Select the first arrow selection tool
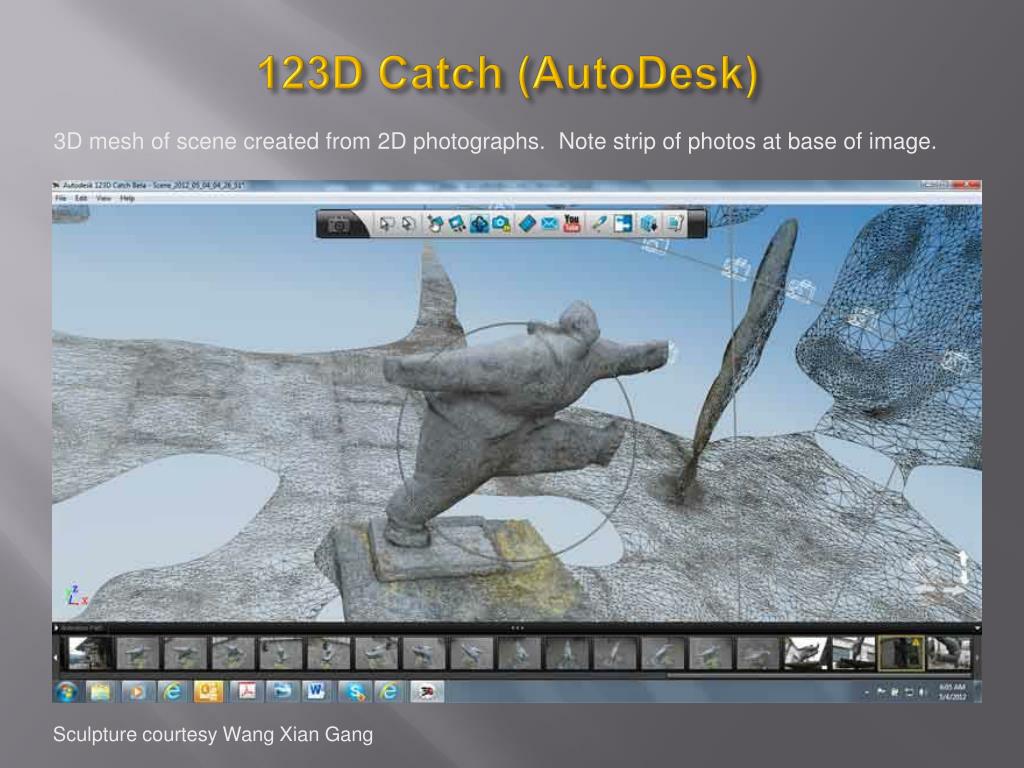1024x768 pixels. coord(386,225)
